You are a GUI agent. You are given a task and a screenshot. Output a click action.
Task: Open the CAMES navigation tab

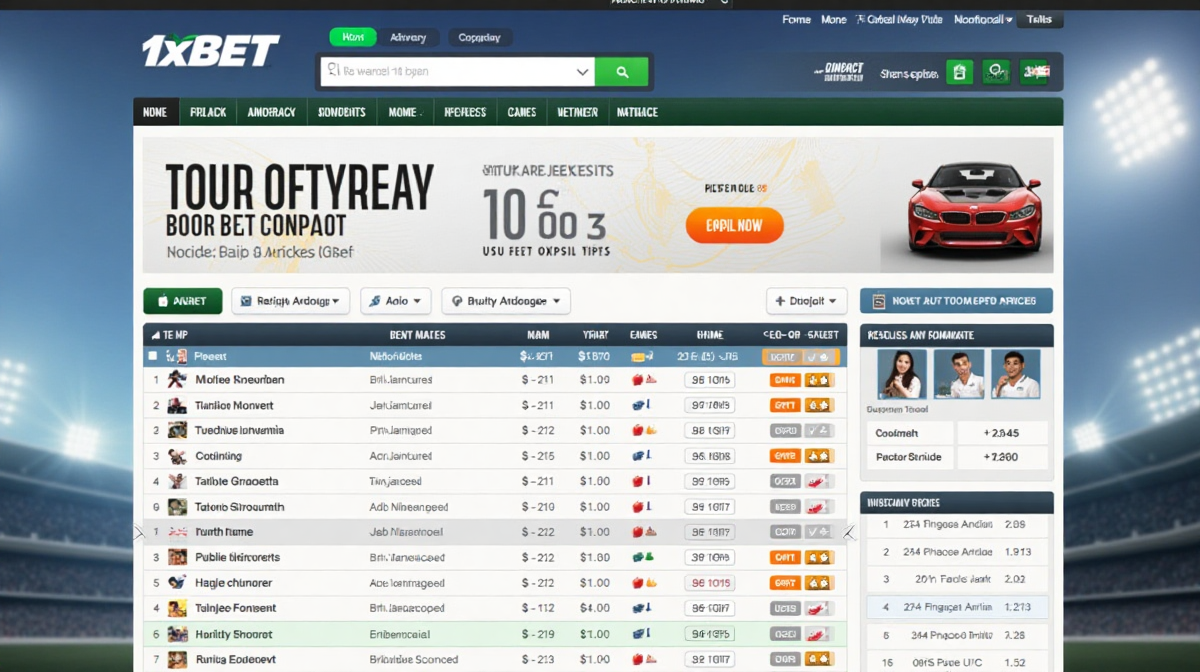[x=522, y=112]
